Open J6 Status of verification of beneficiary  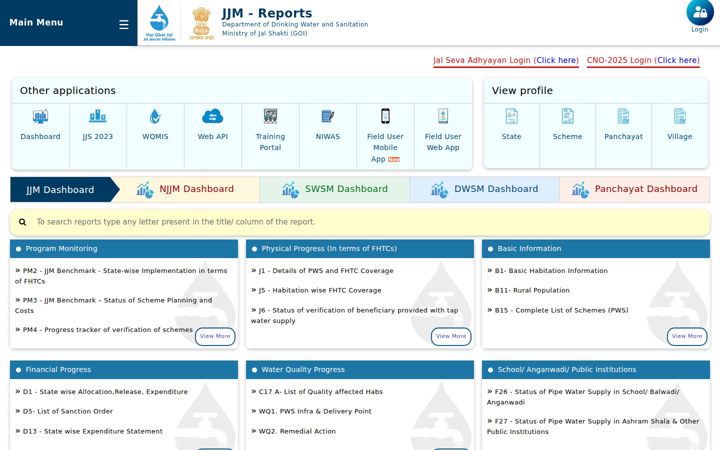click(354, 315)
